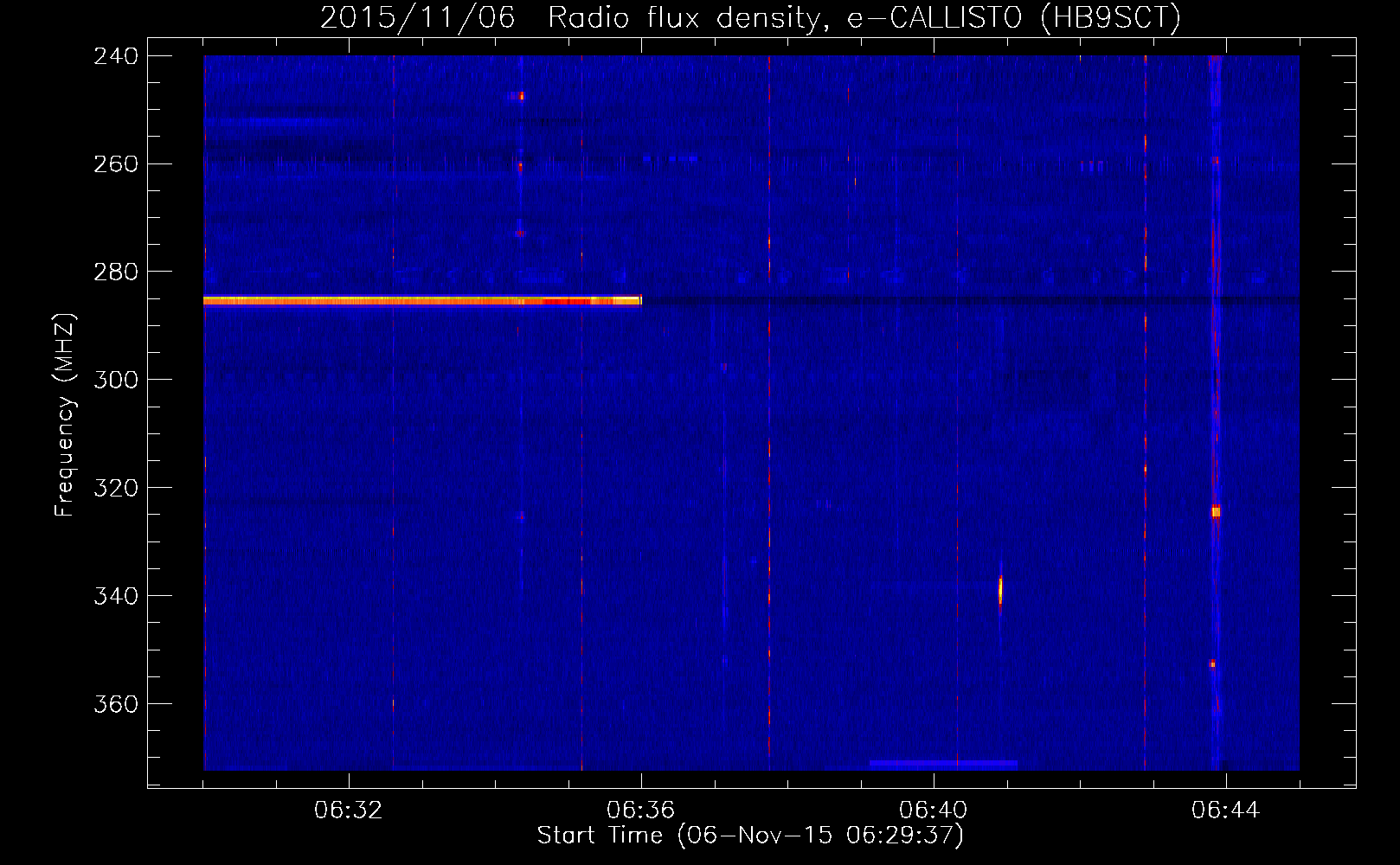The width and height of the screenshot is (1400, 865).
Task: Click the red spot near 353 MHz at 06:44
Action: (1212, 664)
